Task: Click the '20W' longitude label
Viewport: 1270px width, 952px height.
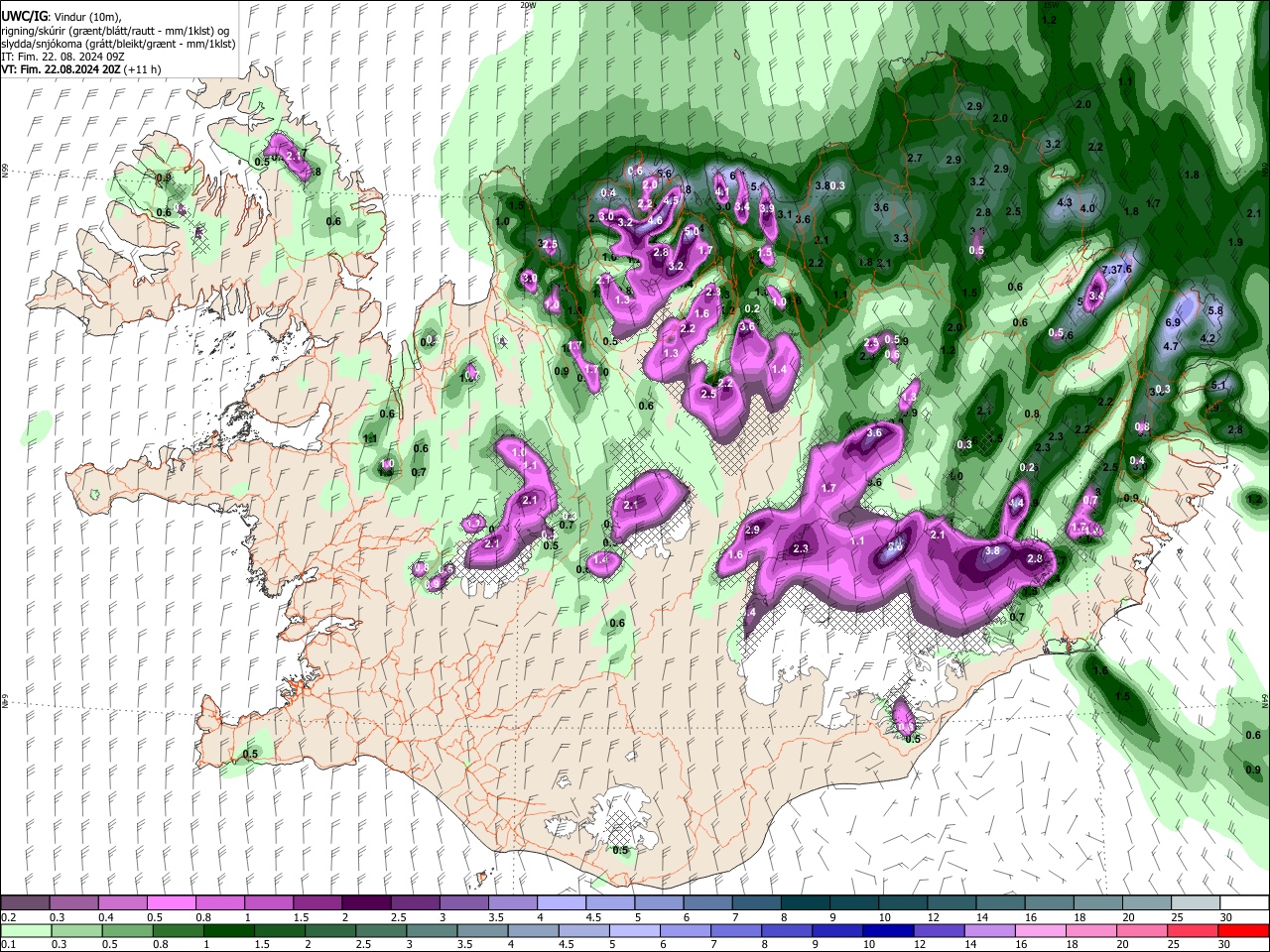Action: pos(528,5)
